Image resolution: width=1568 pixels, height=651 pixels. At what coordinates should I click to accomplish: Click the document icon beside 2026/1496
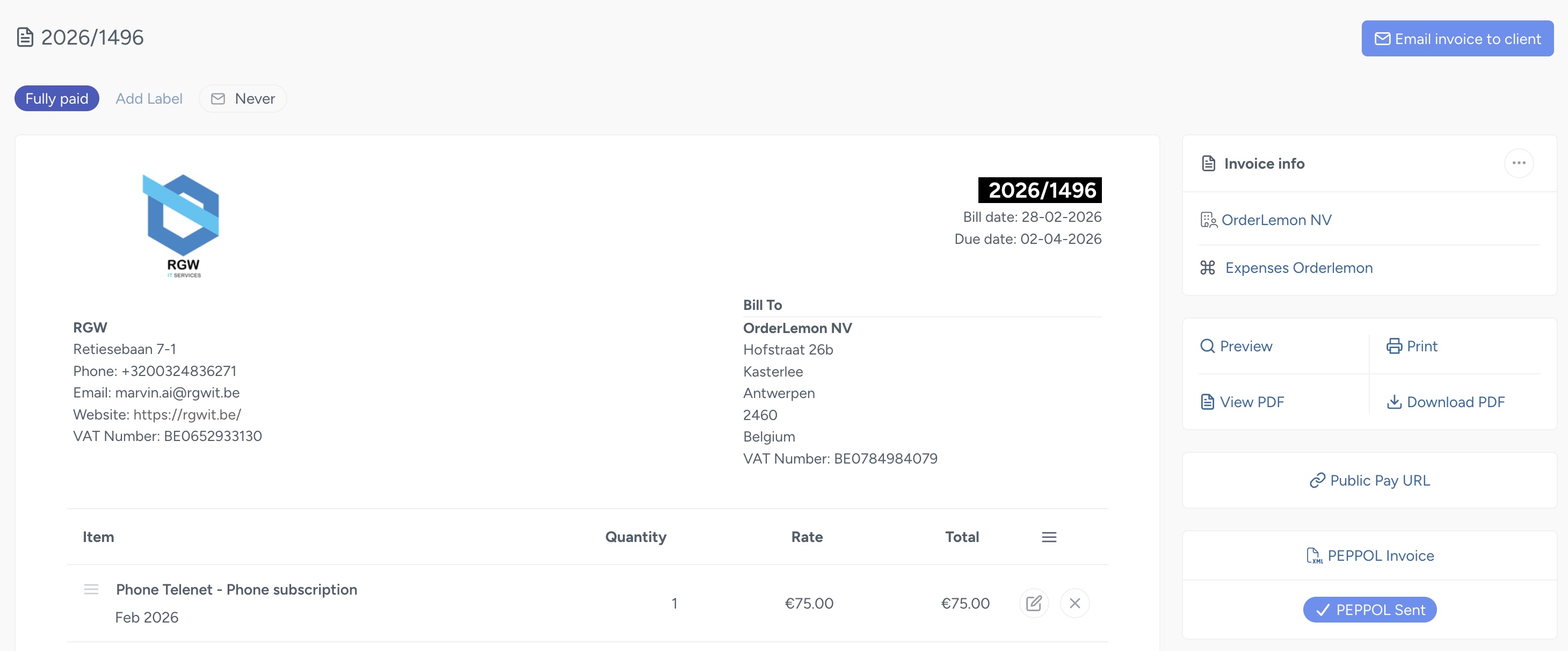point(24,37)
